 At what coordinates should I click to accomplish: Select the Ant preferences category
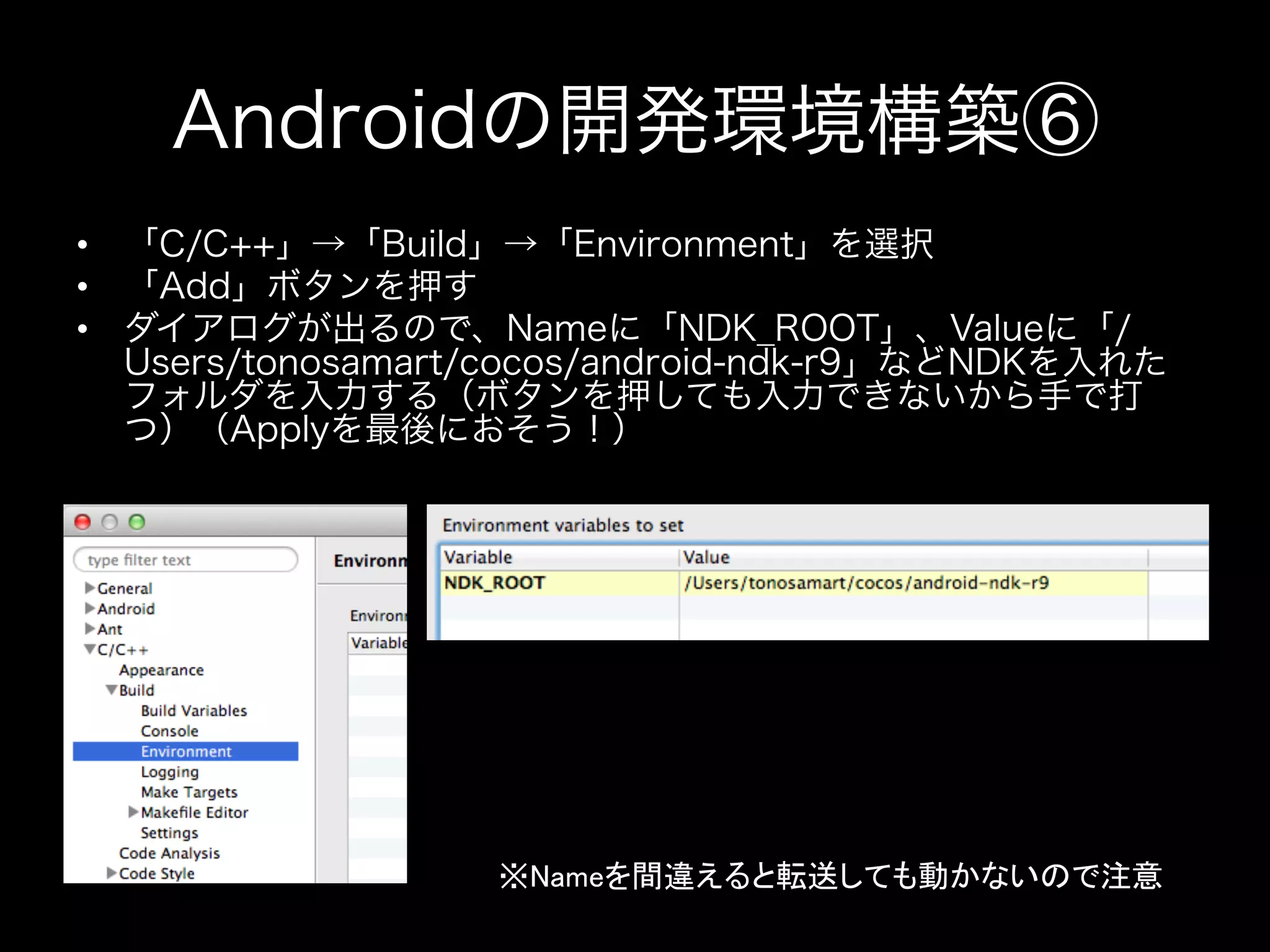[110, 629]
